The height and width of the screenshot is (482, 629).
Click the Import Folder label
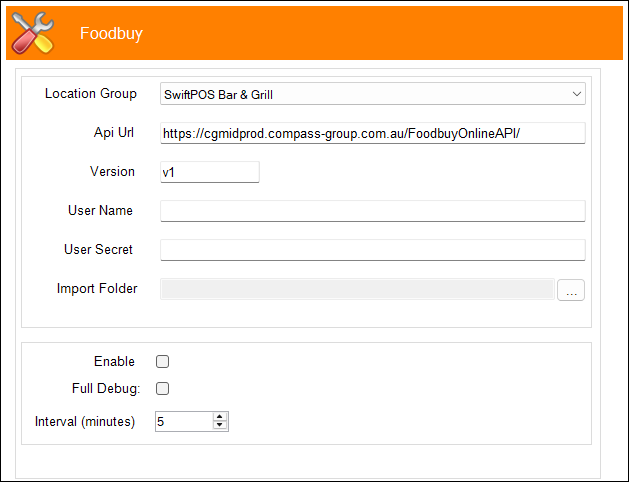click(x=97, y=288)
